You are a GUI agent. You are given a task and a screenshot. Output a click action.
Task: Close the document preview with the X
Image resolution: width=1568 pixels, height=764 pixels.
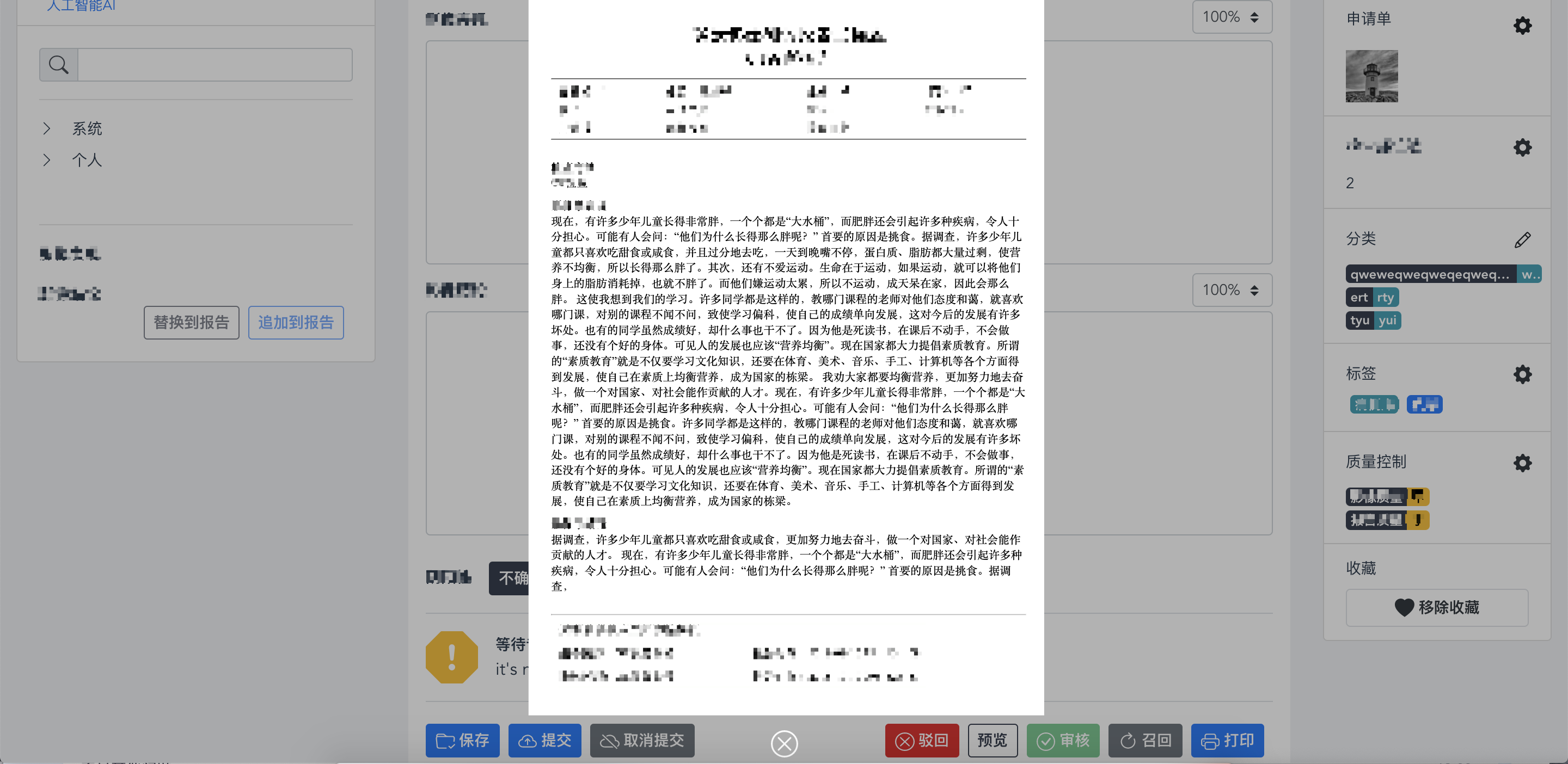pos(784,743)
